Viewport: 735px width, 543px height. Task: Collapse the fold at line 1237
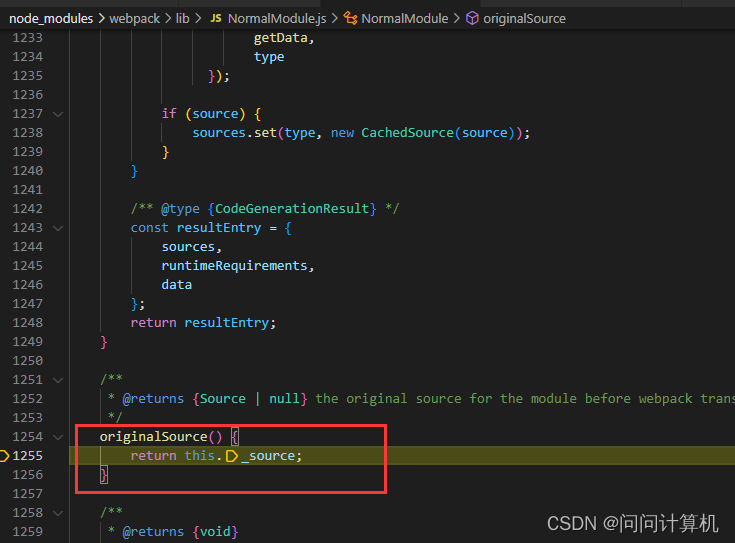(58, 114)
